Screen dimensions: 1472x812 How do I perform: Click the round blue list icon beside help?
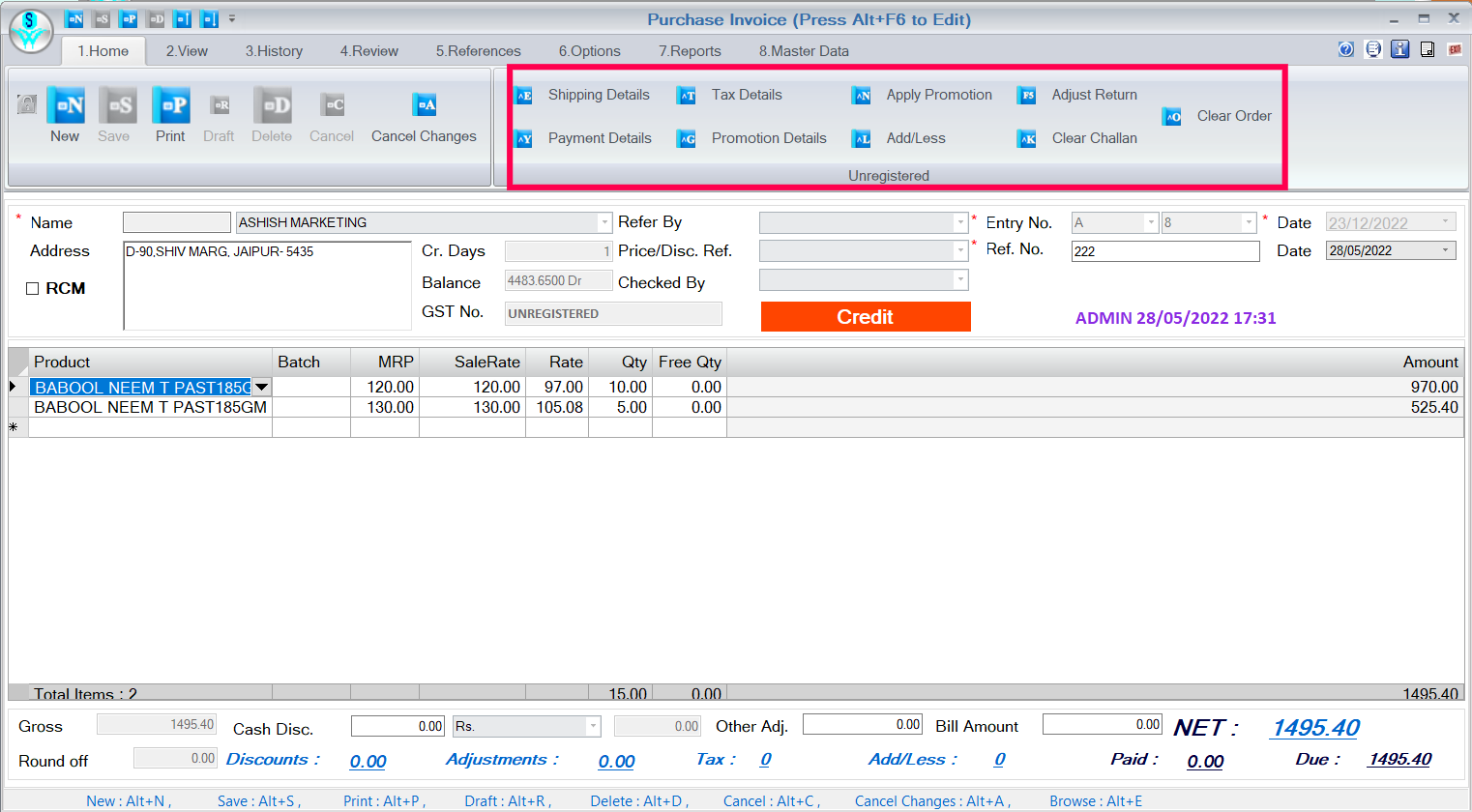pos(1373,49)
